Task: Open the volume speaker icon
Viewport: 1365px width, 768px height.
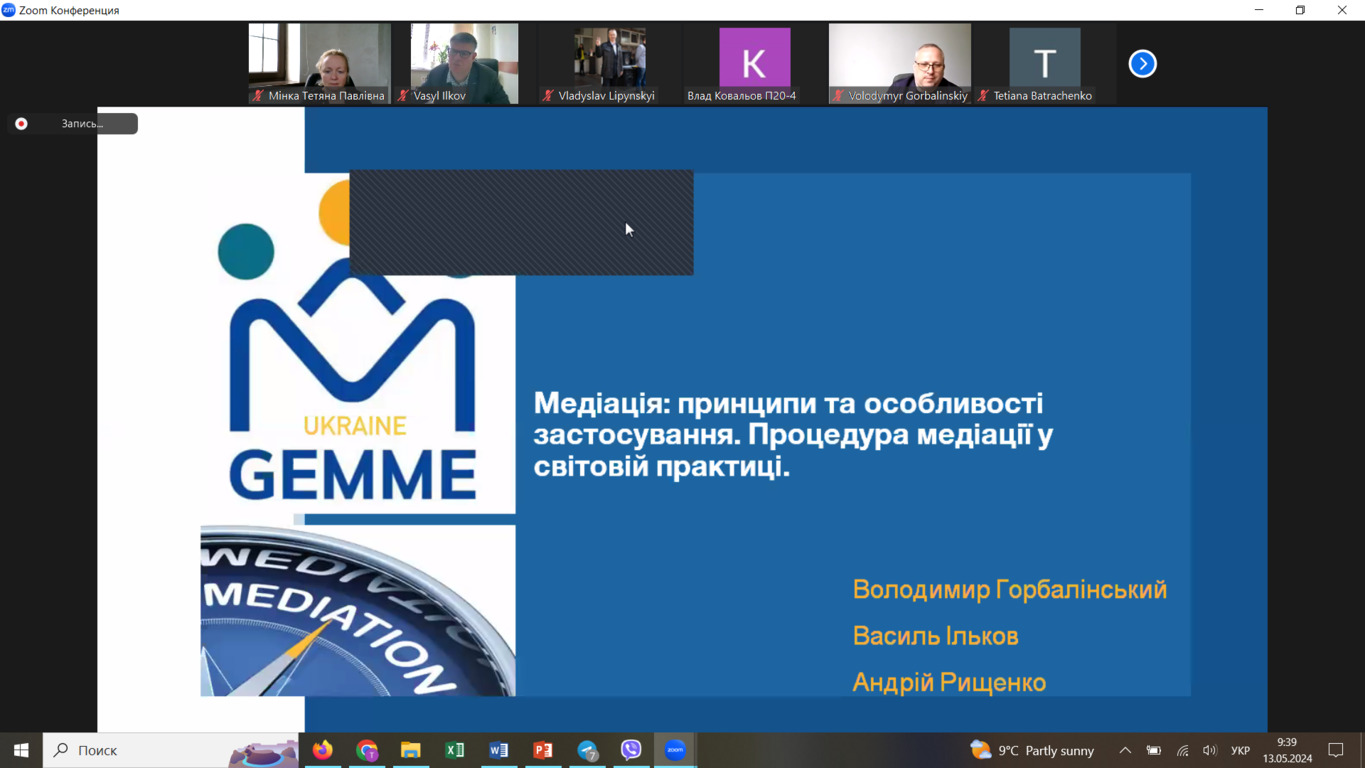Action: click(x=1210, y=750)
